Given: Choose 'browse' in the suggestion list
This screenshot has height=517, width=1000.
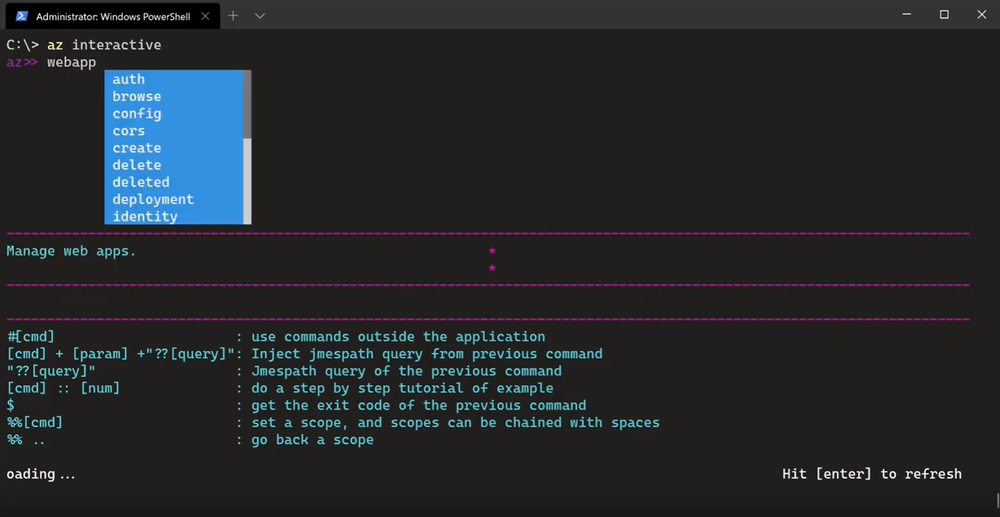Looking at the screenshot, I should point(137,96).
